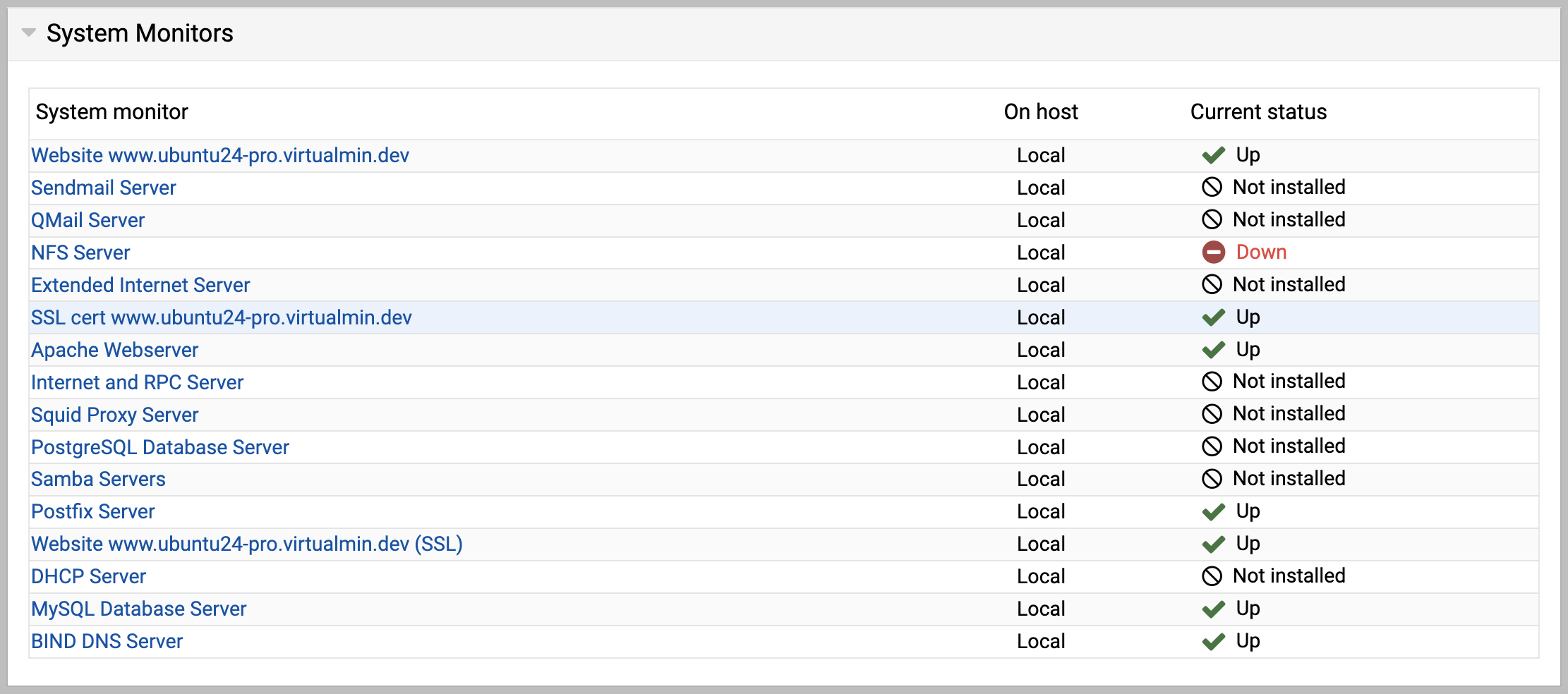Open Website www.ubuntu24-pro.virtualmin.dev (SSL) monitor
Viewport: 1568px width, 694px height.
(x=247, y=544)
